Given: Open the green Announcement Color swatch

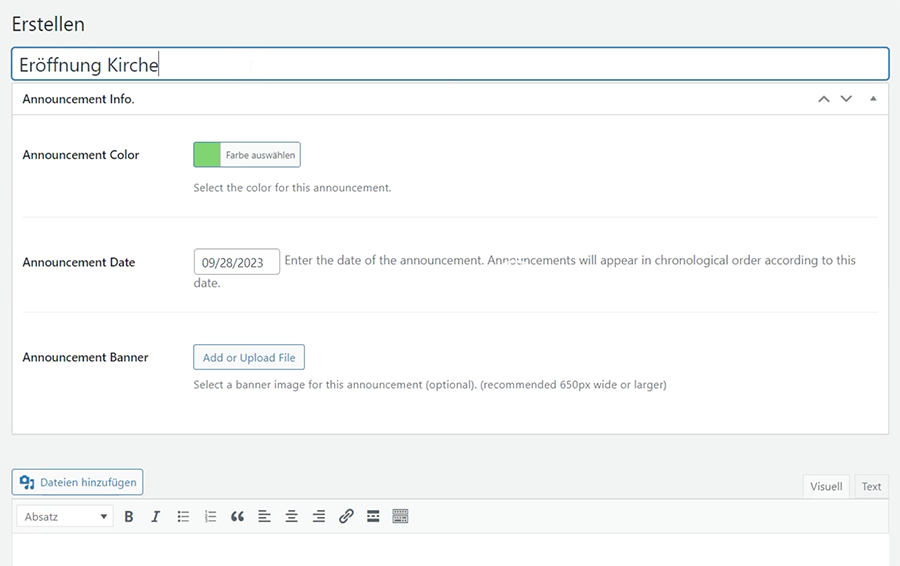Looking at the screenshot, I should (x=207, y=154).
